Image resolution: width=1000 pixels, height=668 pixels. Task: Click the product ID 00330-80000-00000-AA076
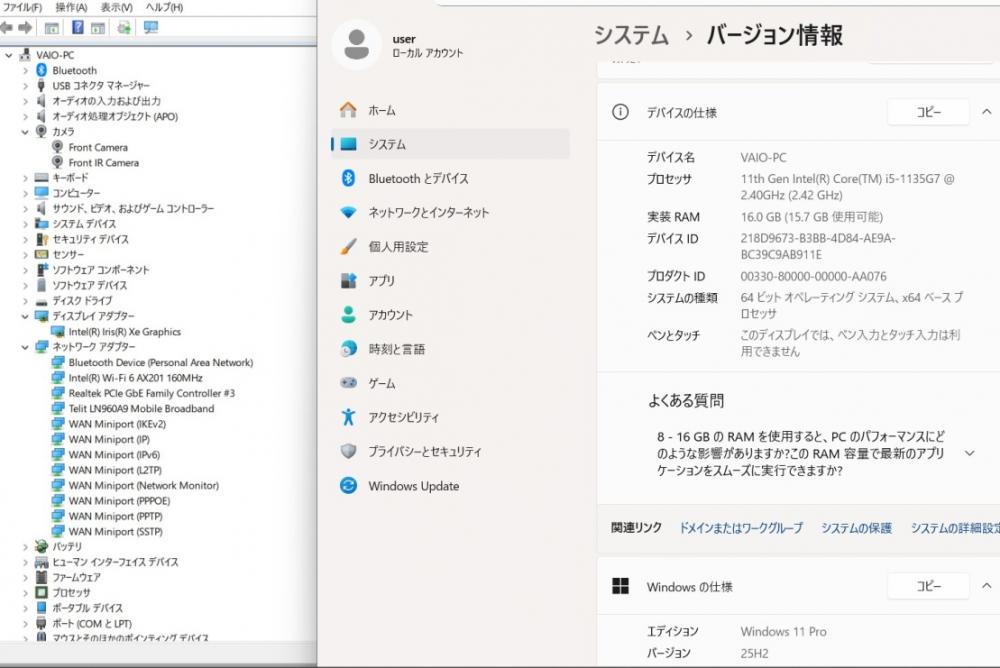[x=813, y=276]
